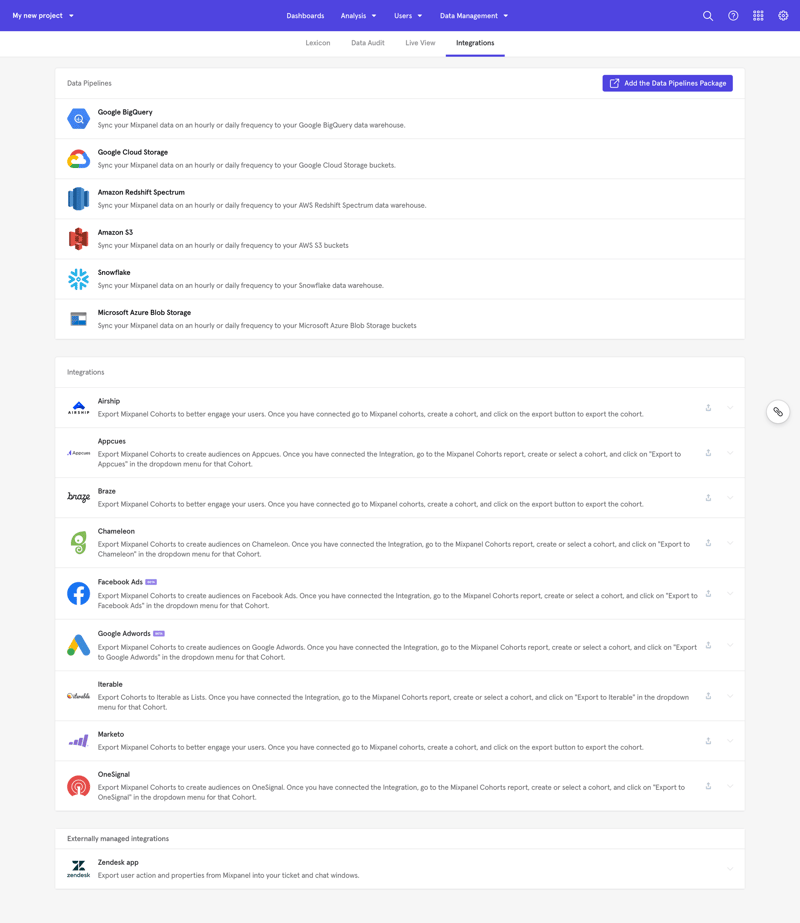Click the Add the Data Pipelines Package button

667,83
